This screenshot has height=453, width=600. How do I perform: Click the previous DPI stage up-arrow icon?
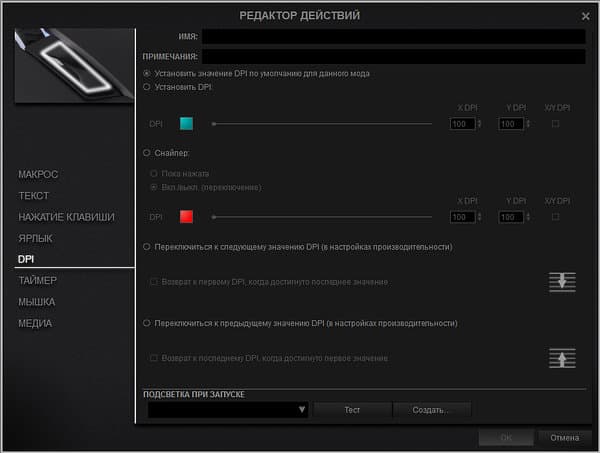[562, 358]
